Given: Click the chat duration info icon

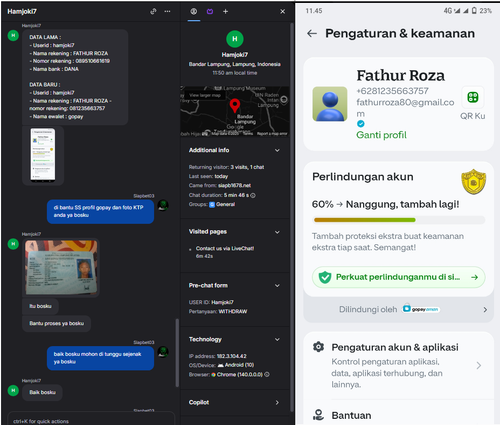Looking at the screenshot, I should (253, 195).
